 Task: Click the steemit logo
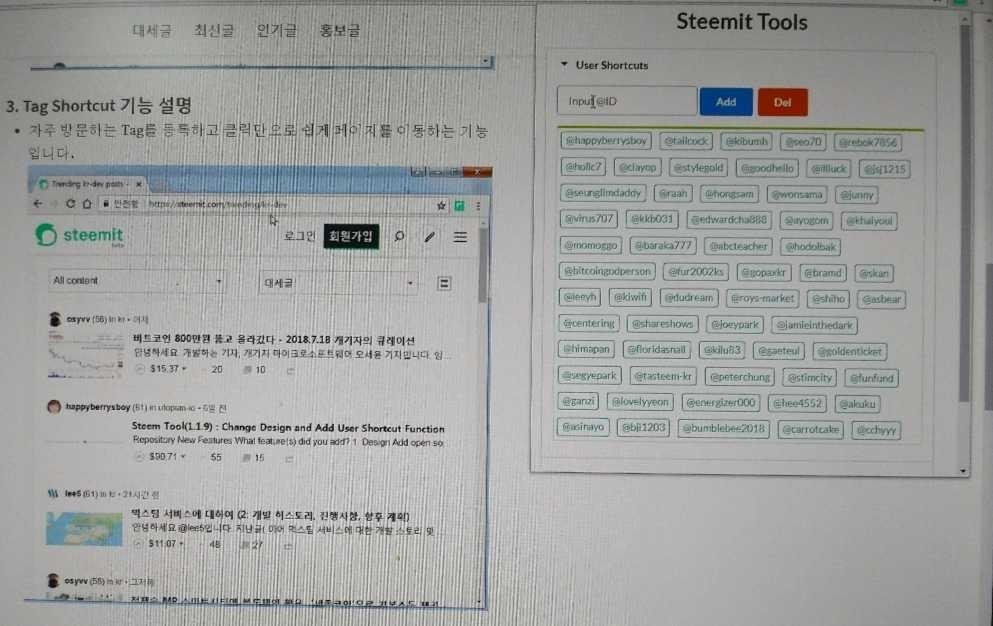(x=80, y=235)
